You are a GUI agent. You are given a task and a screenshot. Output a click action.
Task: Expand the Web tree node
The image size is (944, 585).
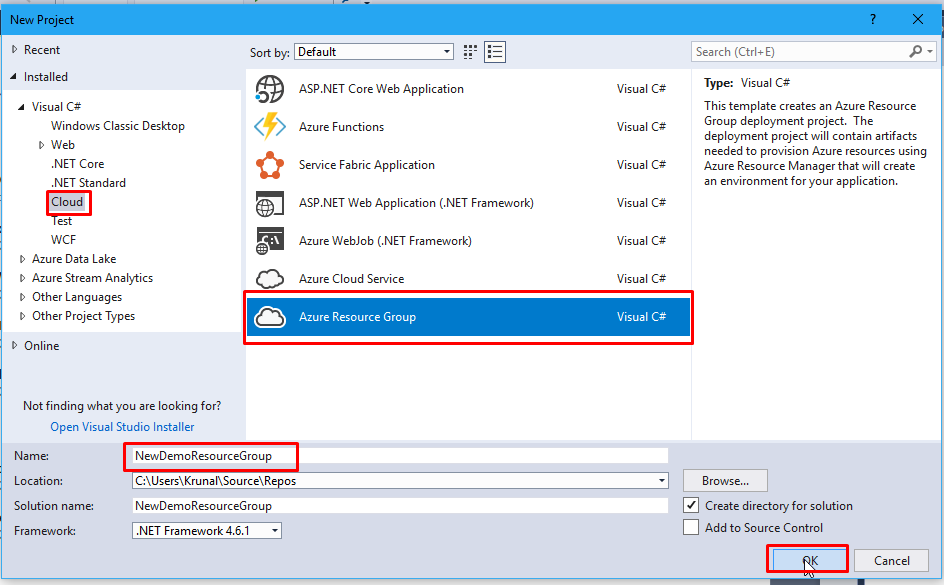coord(41,144)
